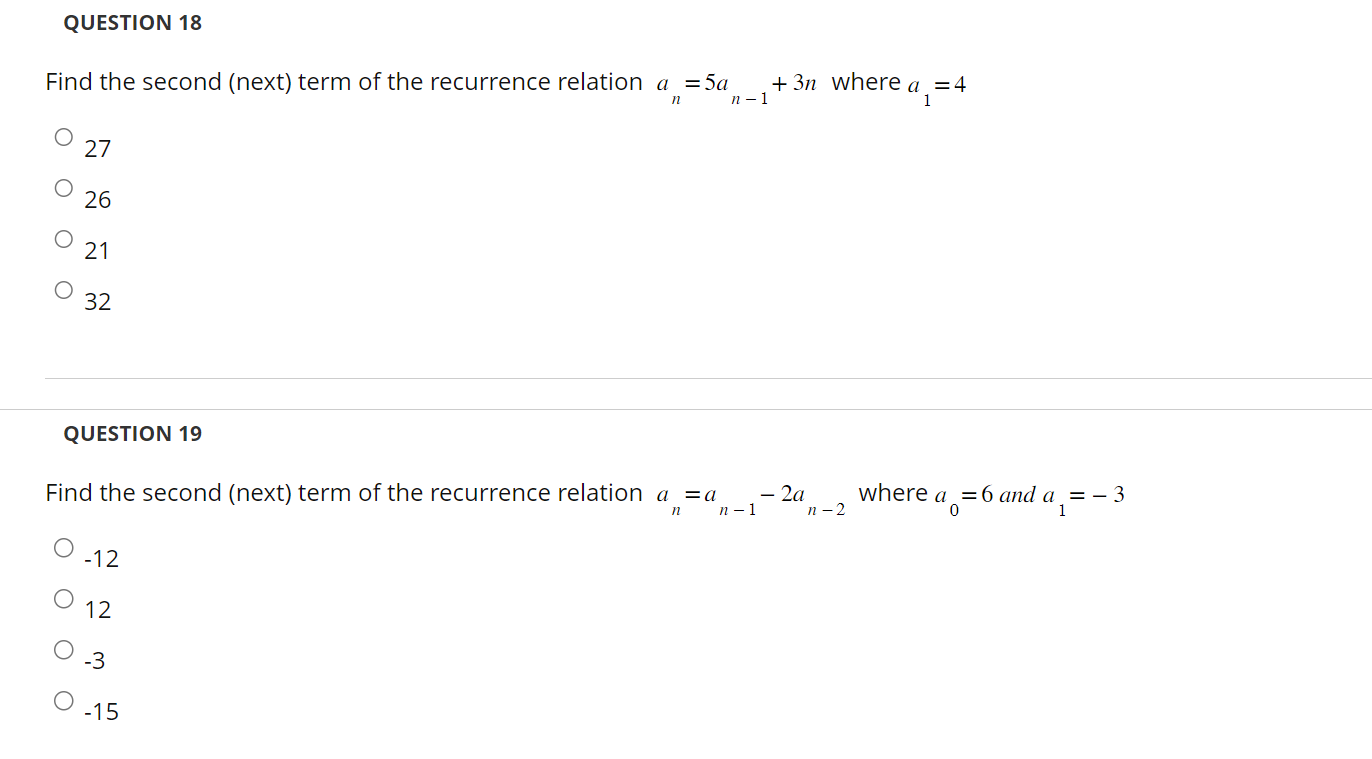Viewport: 1372px width, 759px height.
Task: Select the radio button for answer 27
Action: tap(63, 136)
